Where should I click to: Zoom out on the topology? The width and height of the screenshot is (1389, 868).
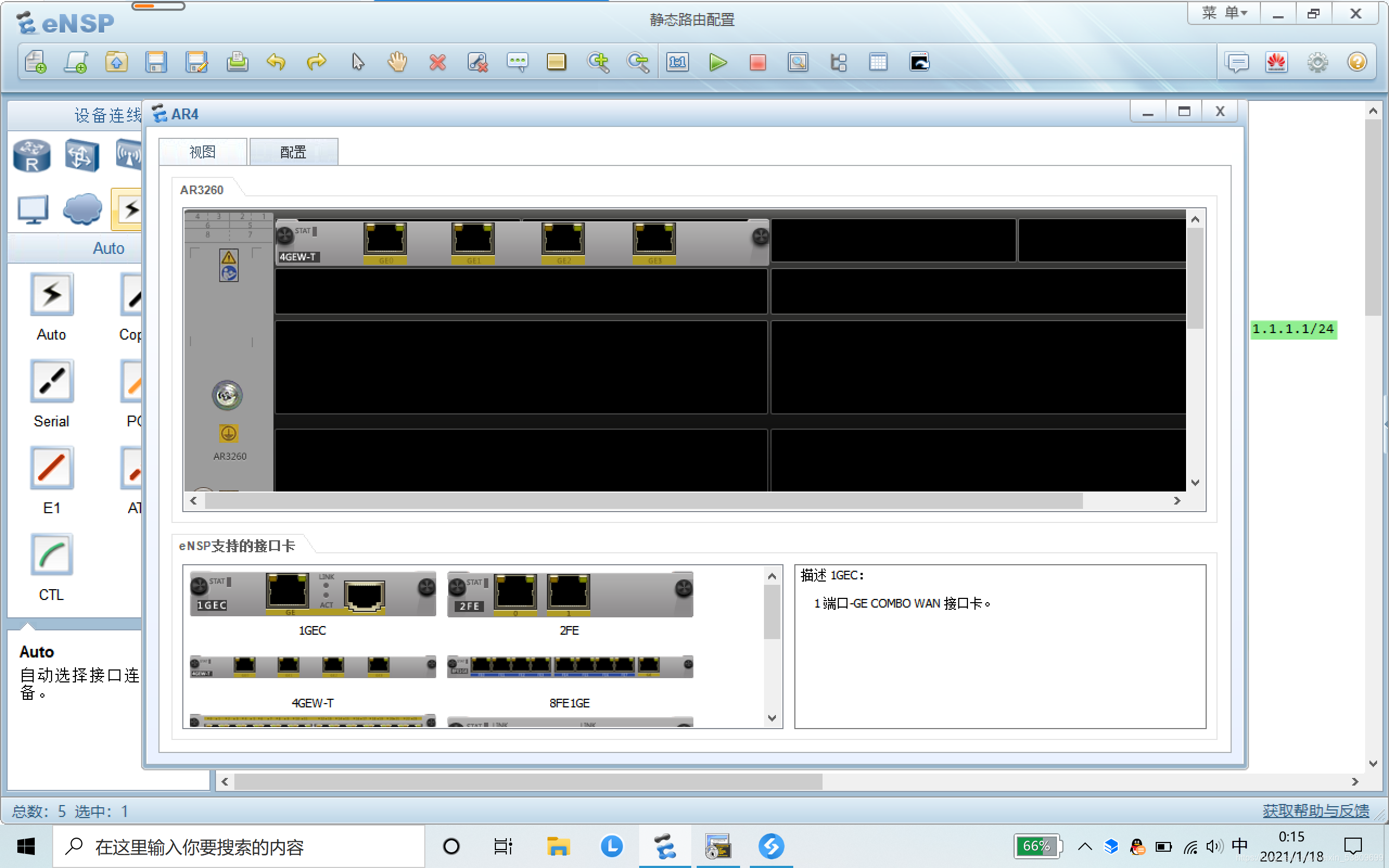[x=638, y=62]
